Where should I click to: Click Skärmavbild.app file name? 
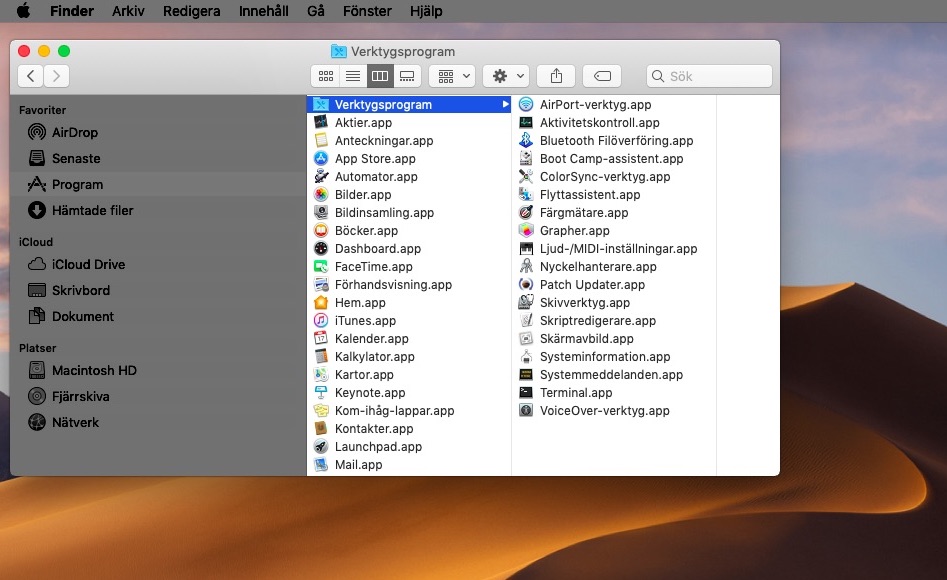pyautogui.click(x=586, y=339)
